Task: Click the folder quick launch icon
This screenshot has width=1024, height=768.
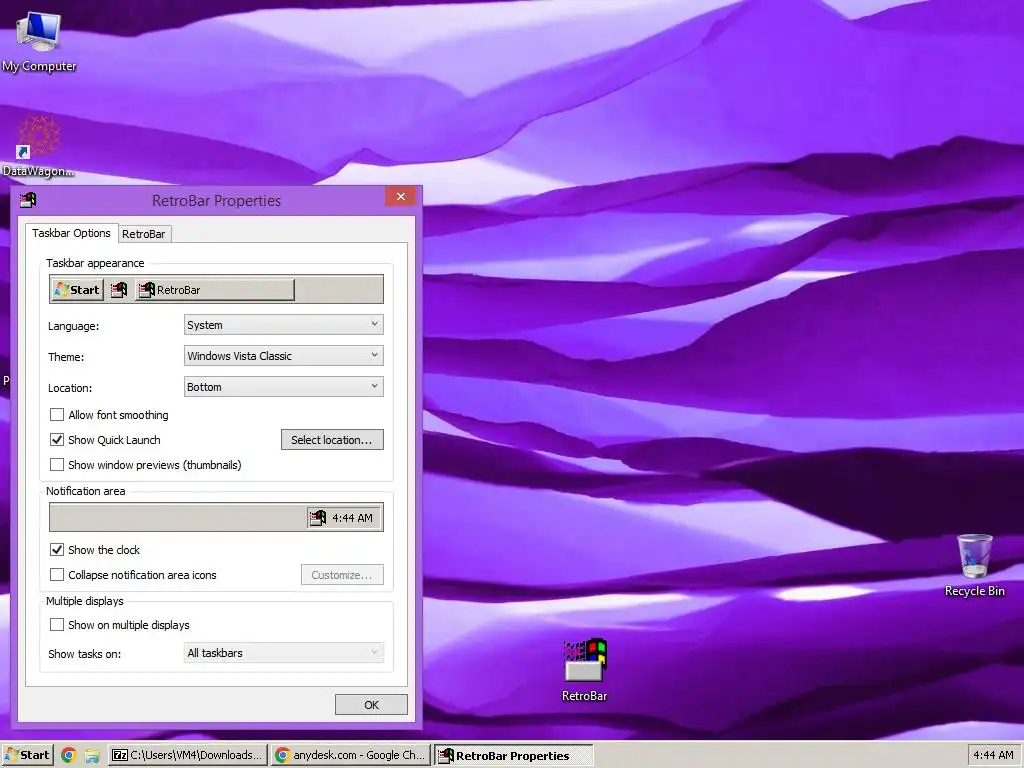Action: [92, 756]
